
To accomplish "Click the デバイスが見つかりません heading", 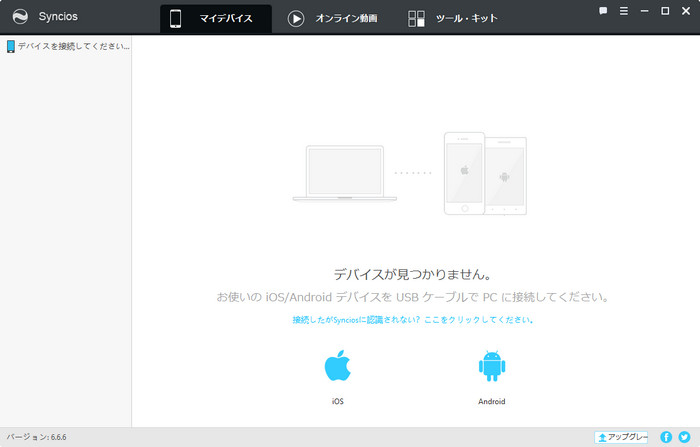I will coord(412,274).
